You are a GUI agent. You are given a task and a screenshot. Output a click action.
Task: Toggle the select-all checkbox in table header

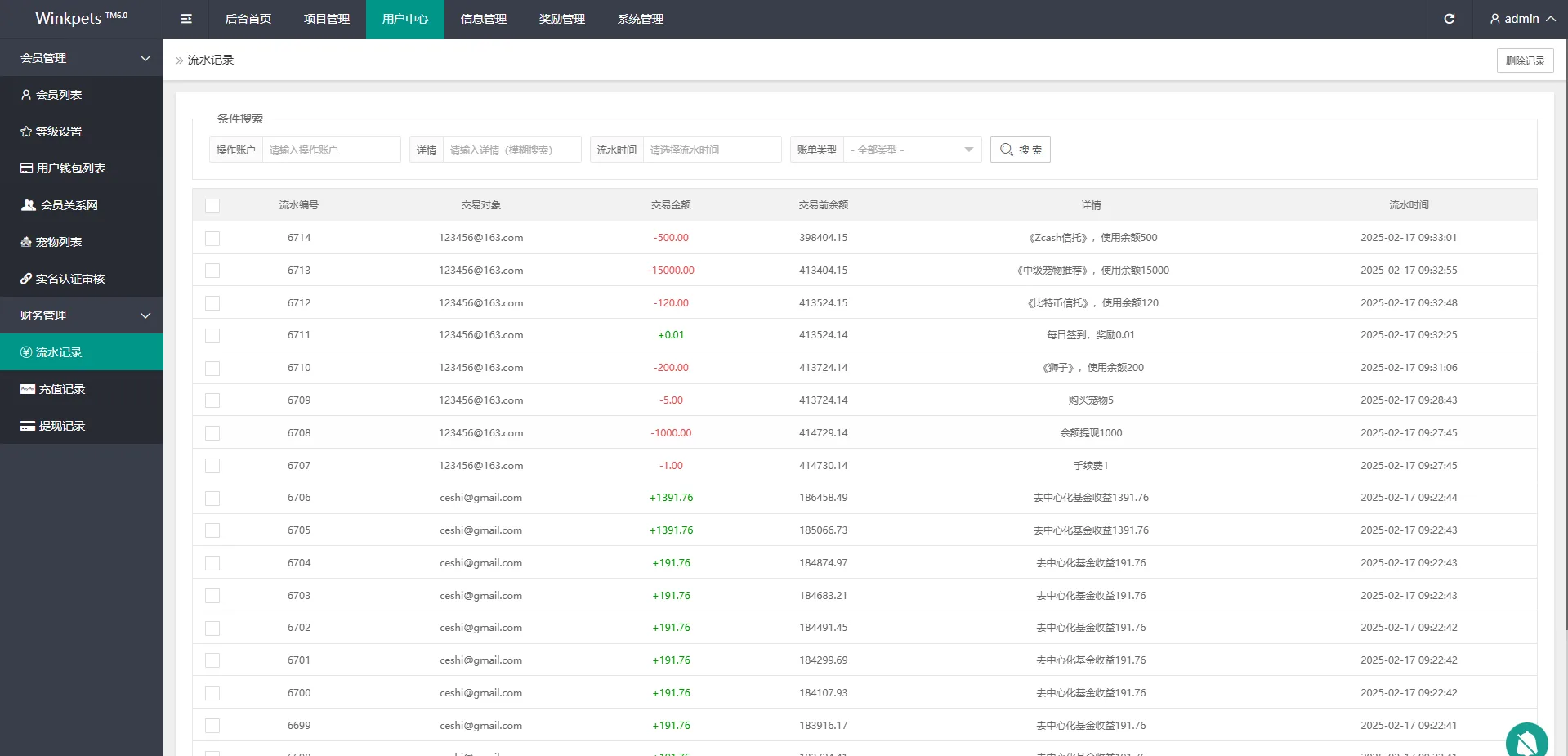coord(212,206)
